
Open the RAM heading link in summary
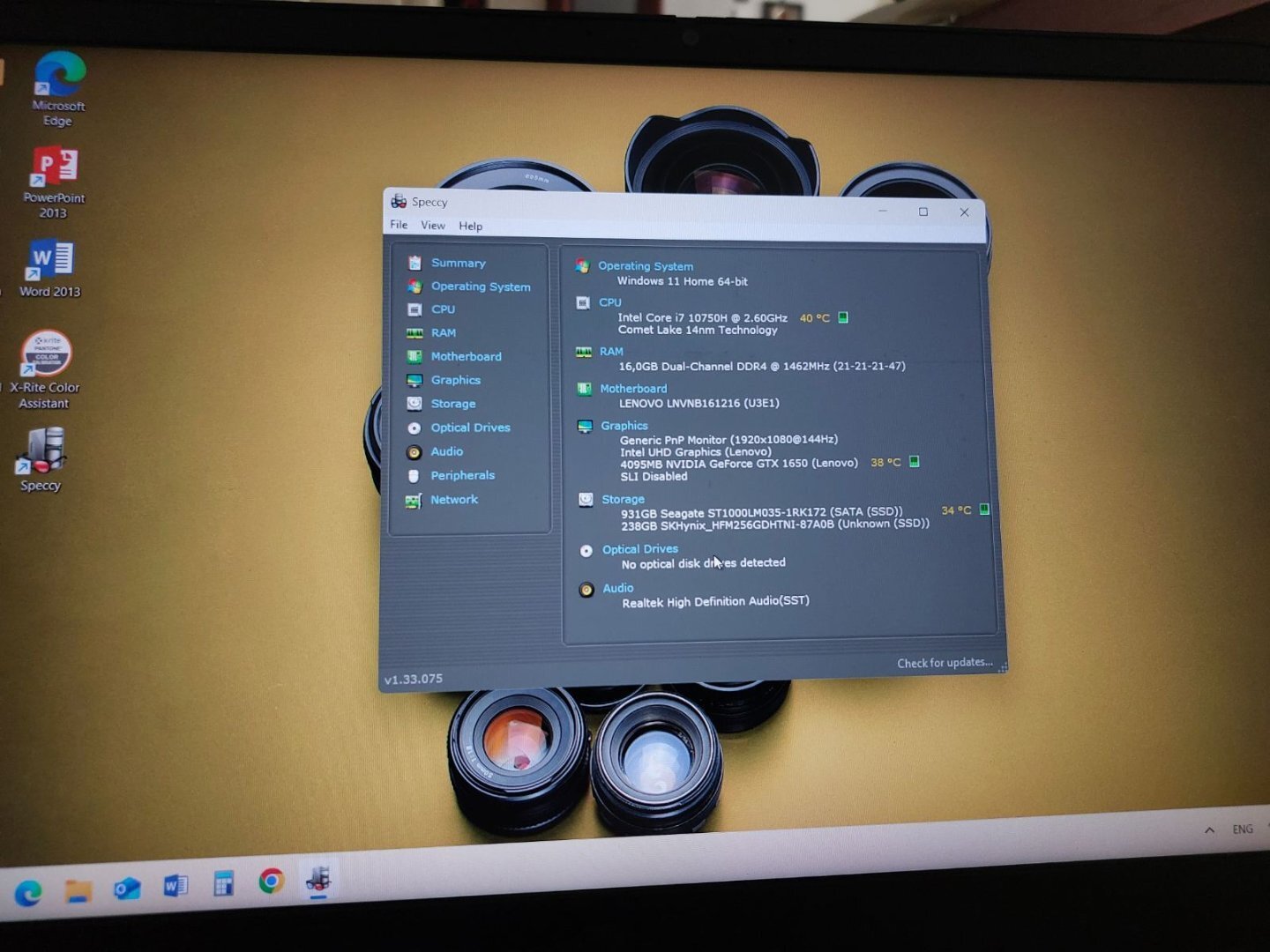tap(611, 351)
